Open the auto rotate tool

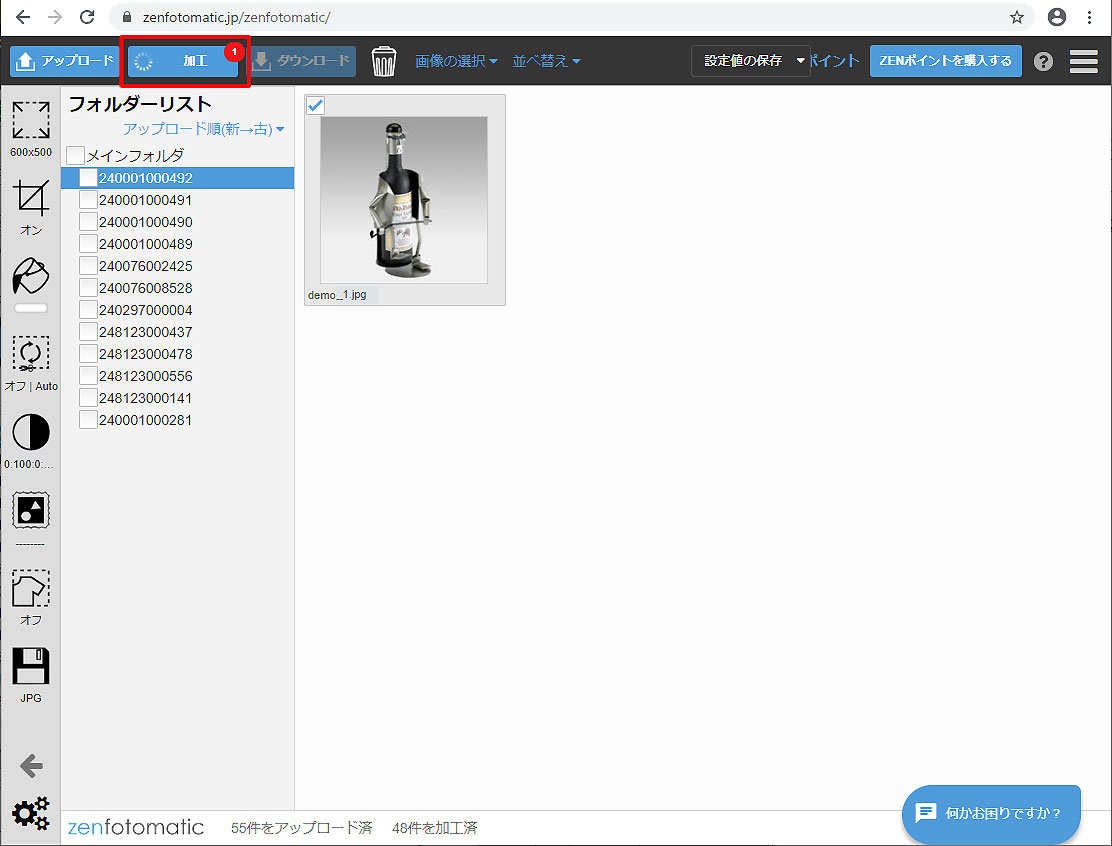(30, 354)
